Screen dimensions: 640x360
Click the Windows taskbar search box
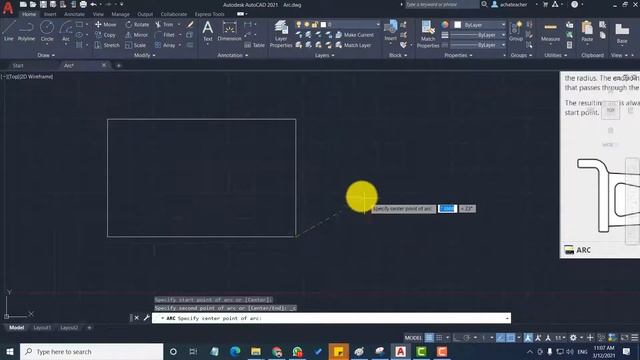[x=92, y=351]
